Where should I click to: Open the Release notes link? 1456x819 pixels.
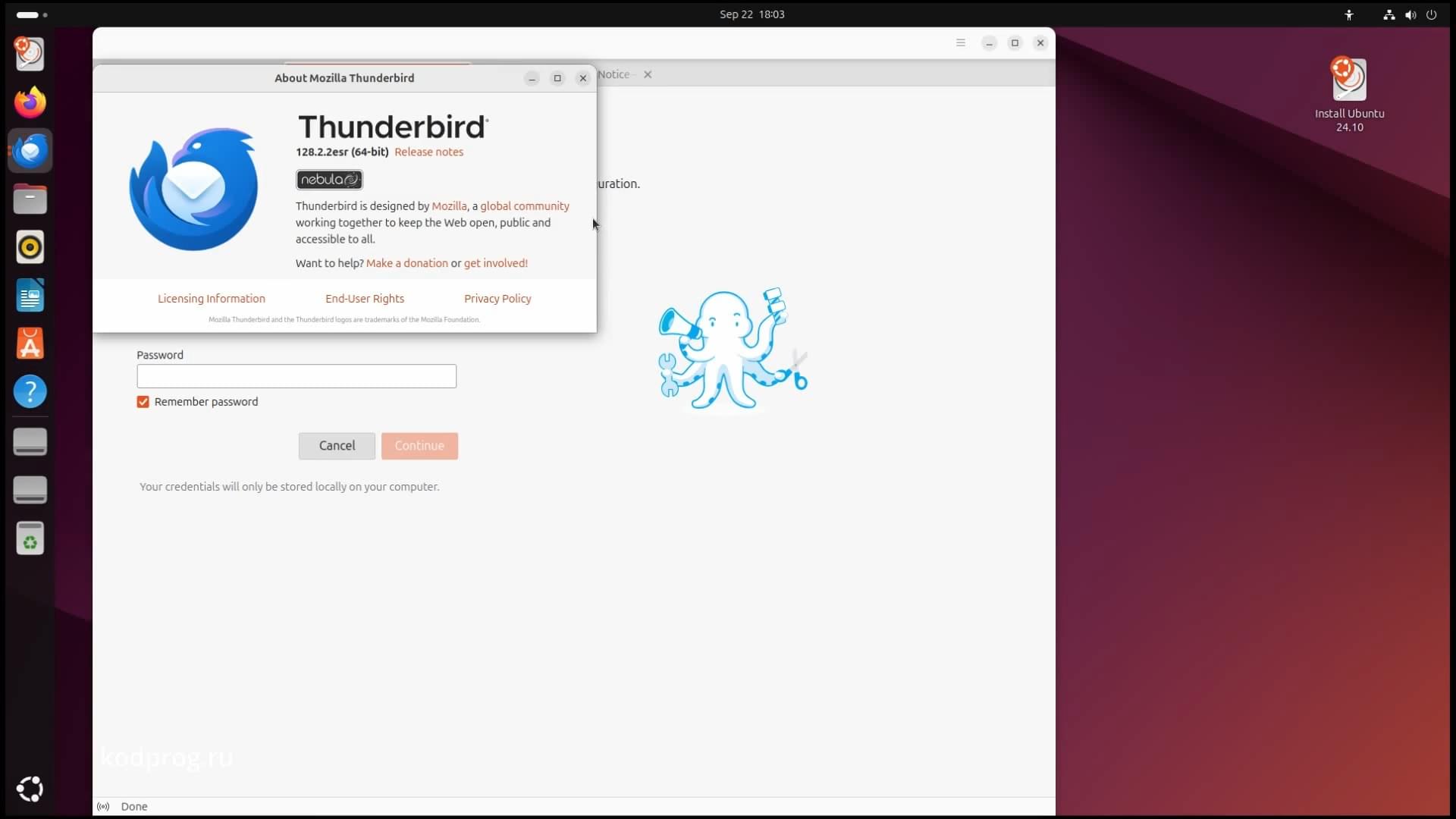[428, 152]
